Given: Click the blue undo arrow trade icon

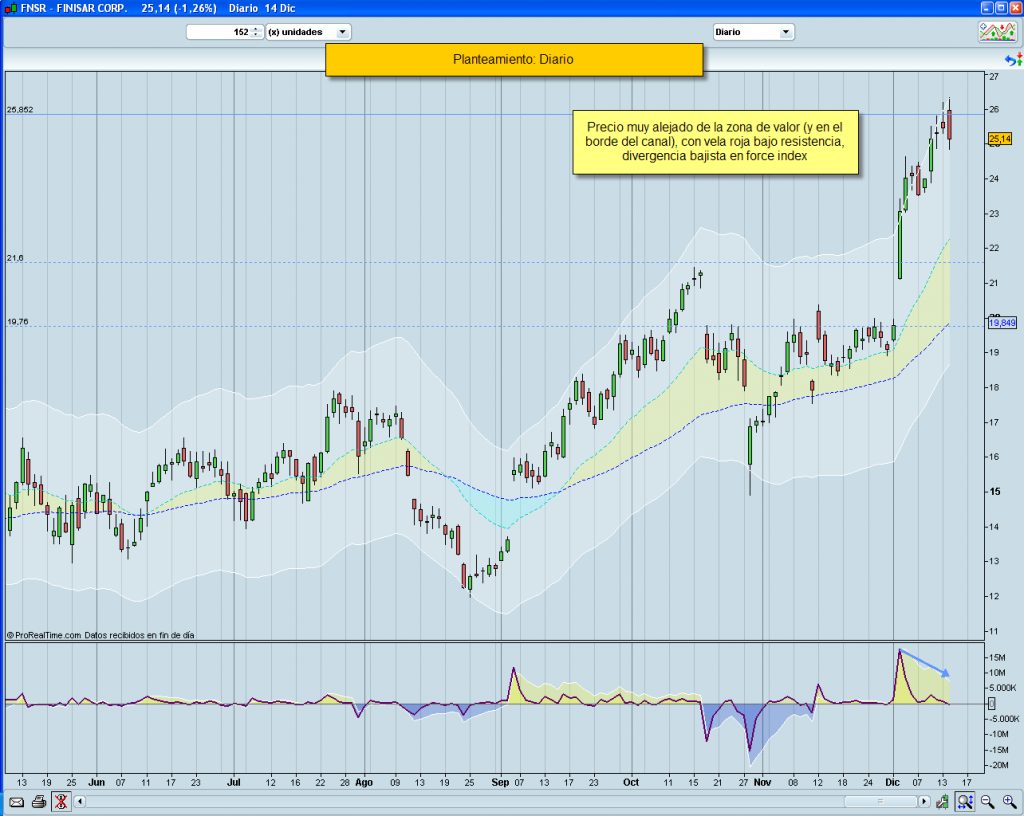Looking at the screenshot, I should tap(1011, 62).
